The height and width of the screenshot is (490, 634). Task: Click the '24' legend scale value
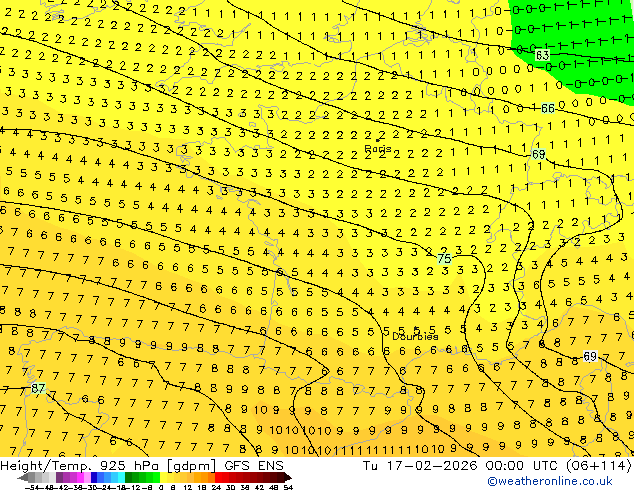[216, 487]
